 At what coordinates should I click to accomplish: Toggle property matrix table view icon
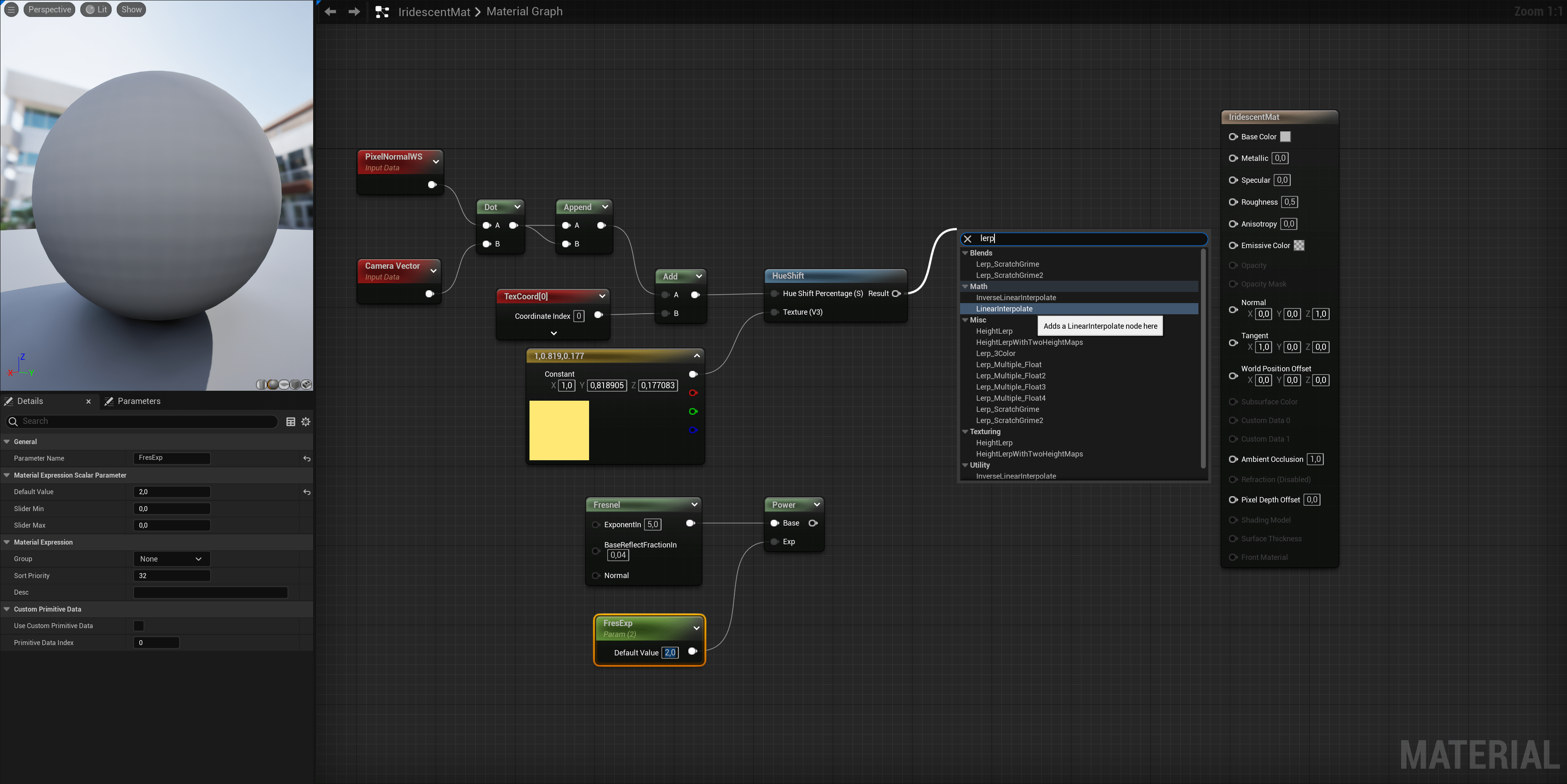pyautogui.click(x=291, y=421)
